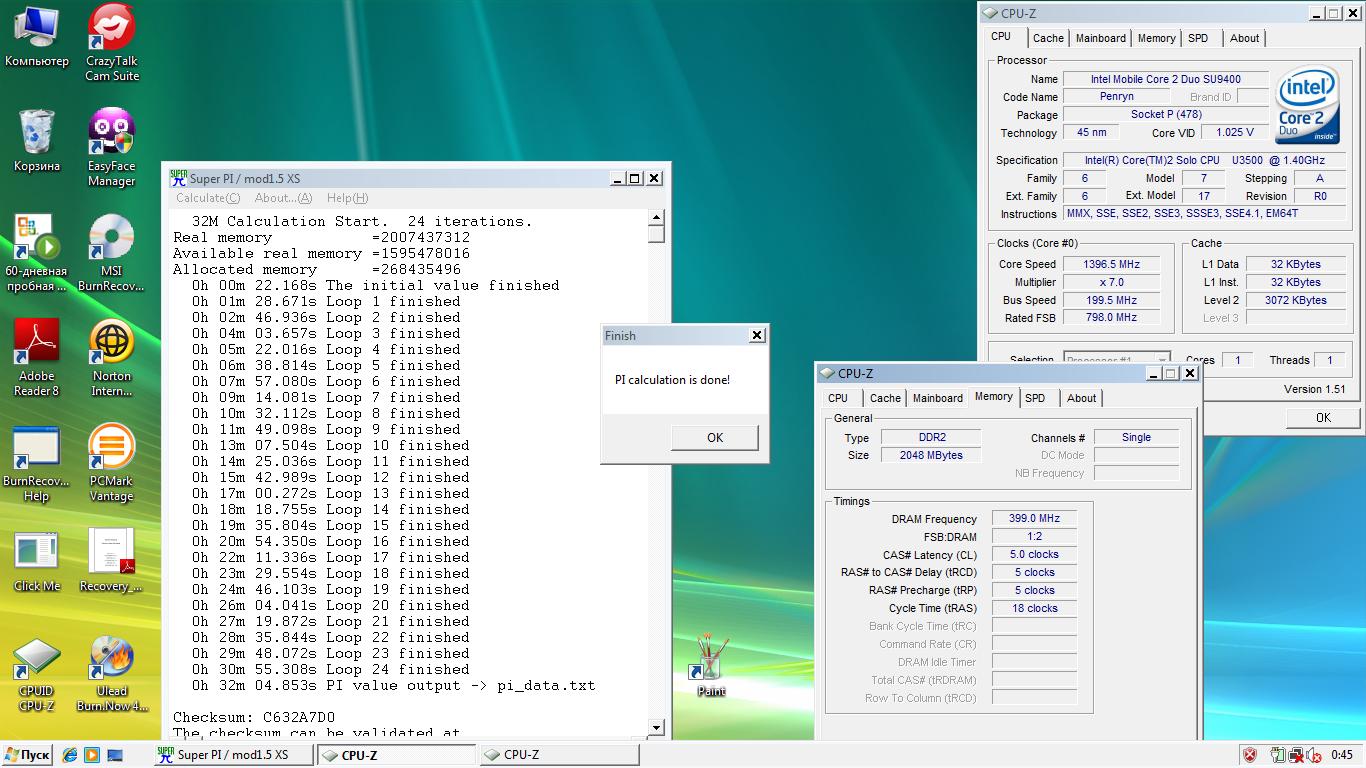Viewport: 1366px width, 768px height.
Task: Click the memory Size field 2048 MBytes
Action: click(x=933, y=455)
